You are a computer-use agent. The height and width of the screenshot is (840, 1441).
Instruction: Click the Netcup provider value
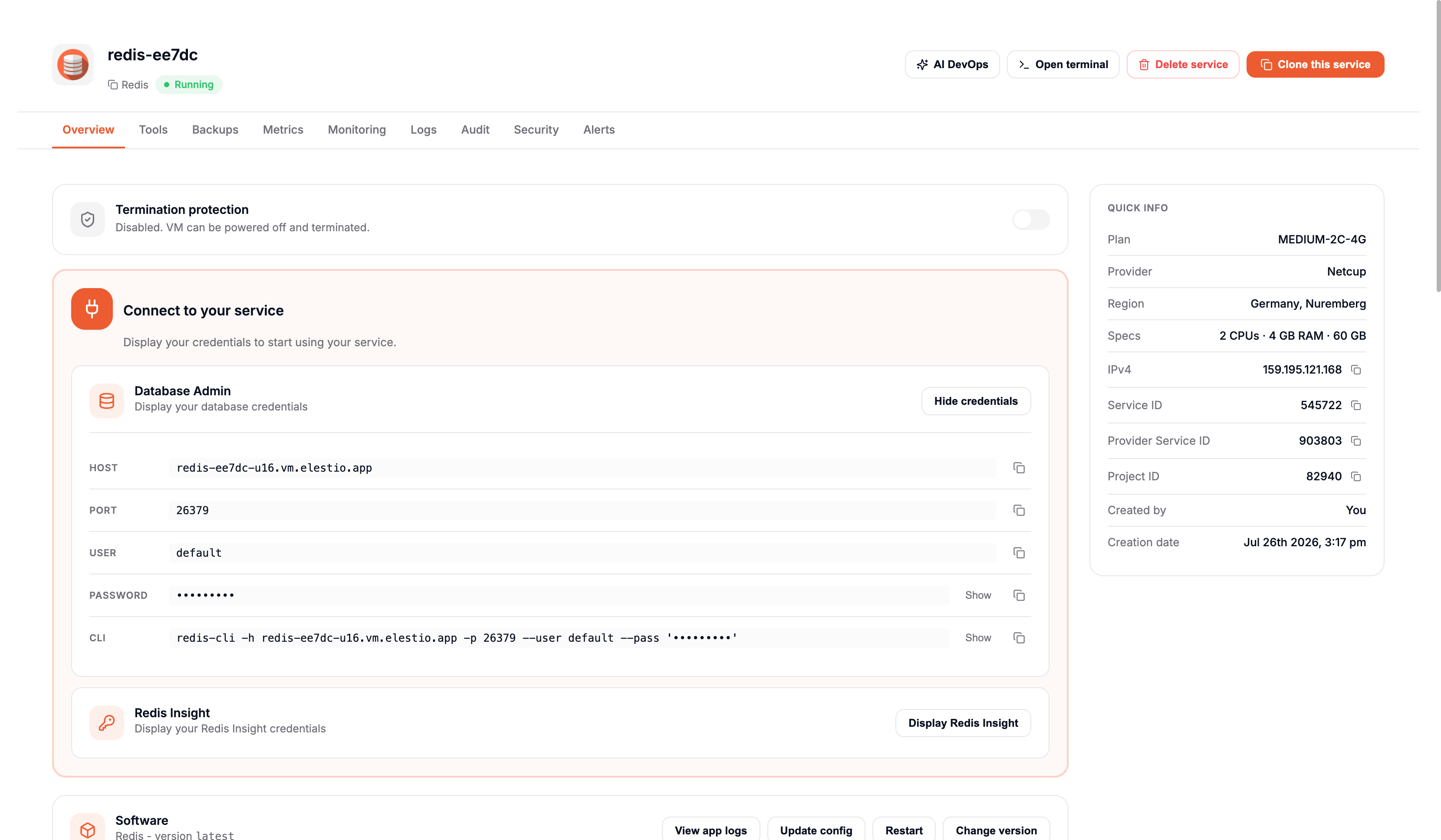point(1346,272)
